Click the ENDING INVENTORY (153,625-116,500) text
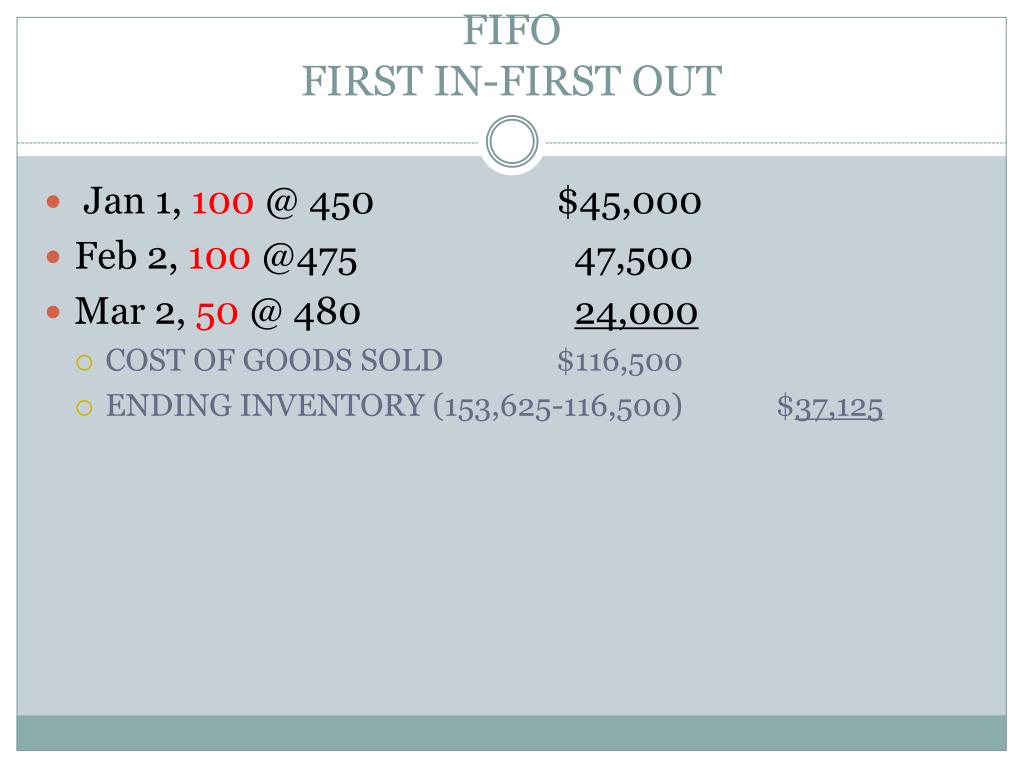Image resolution: width=1024 pixels, height=768 pixels. (x=394, y=406)
